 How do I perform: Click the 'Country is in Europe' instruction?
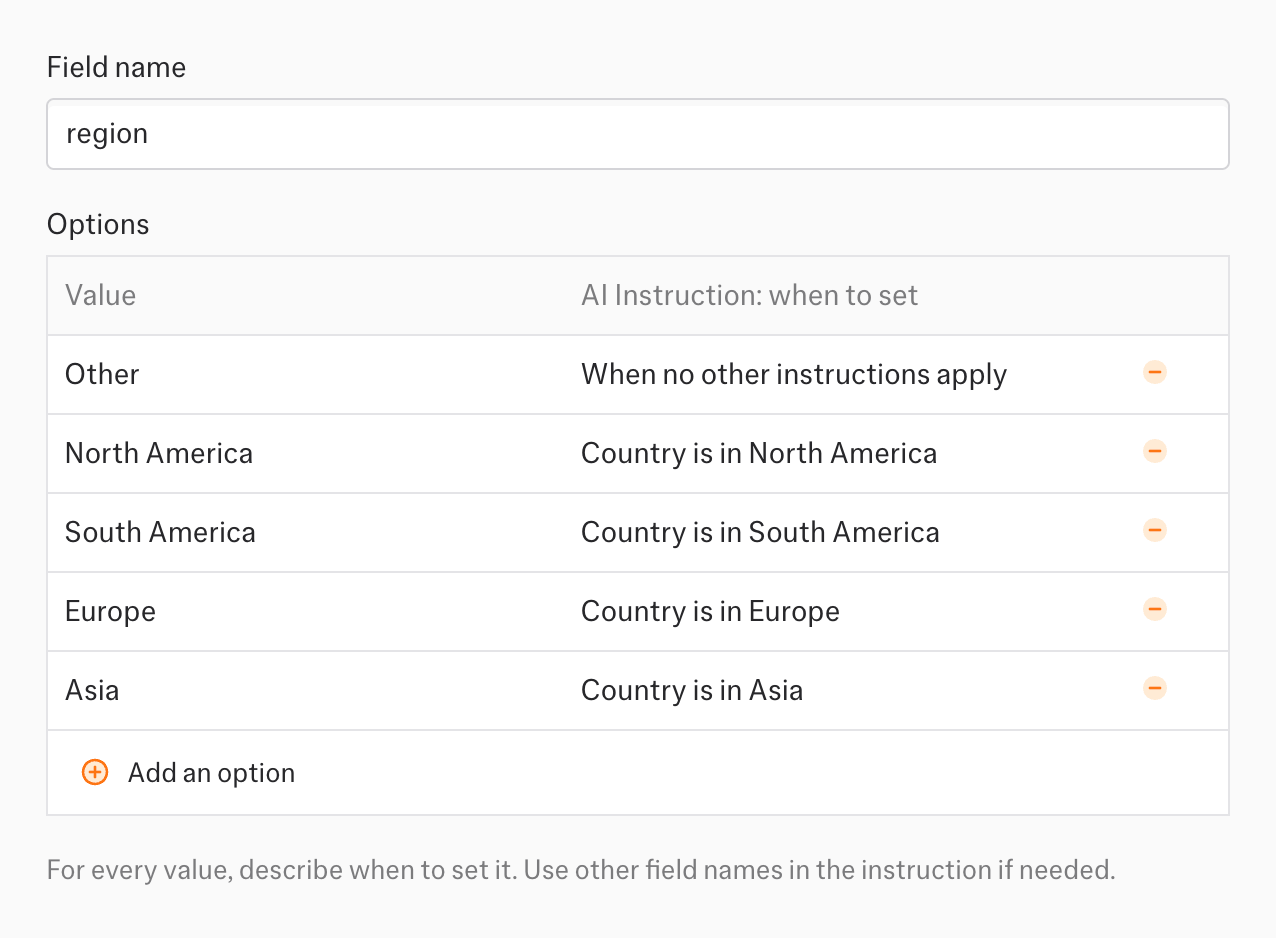710,611
